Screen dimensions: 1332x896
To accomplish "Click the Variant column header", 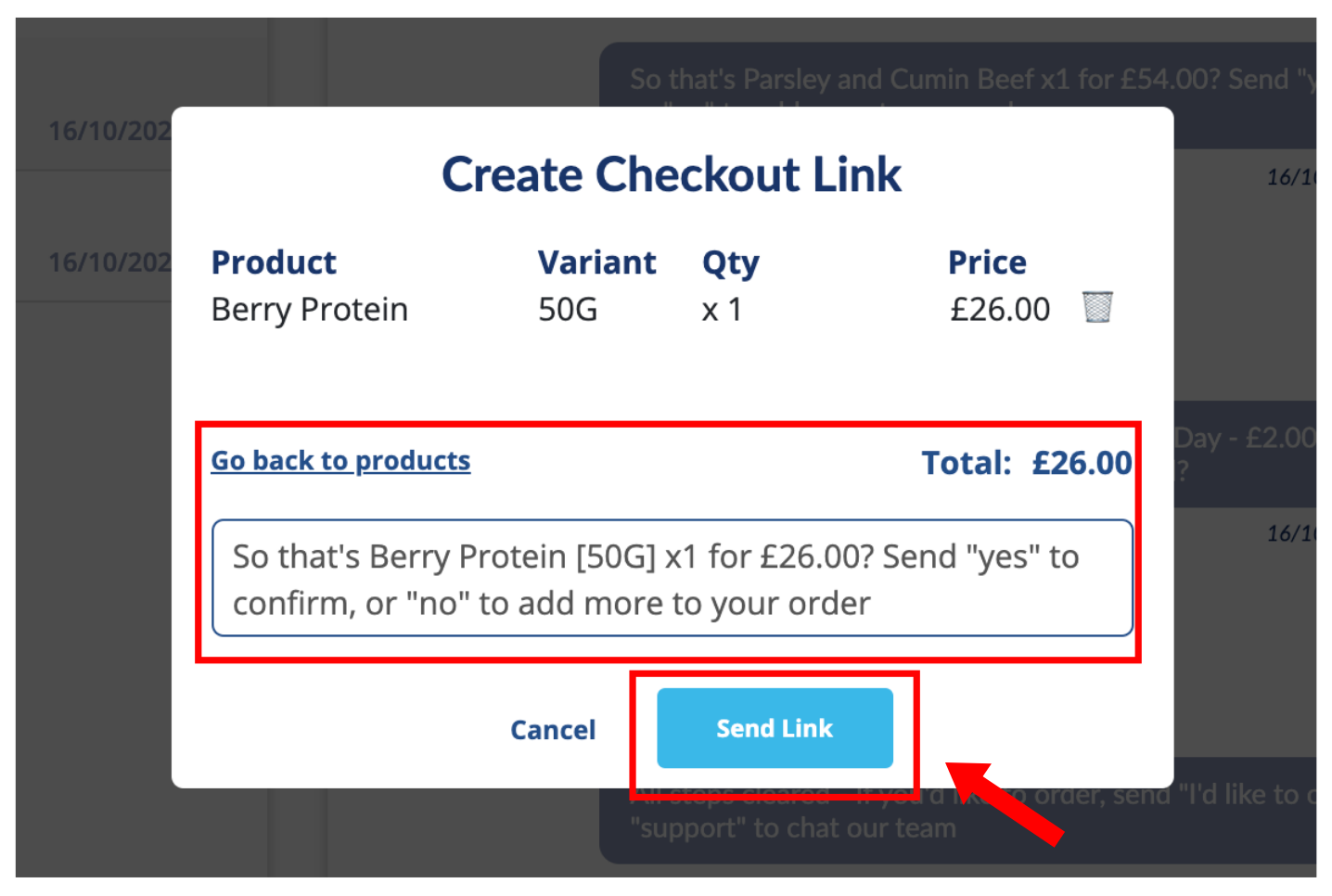I will point(597,262).
